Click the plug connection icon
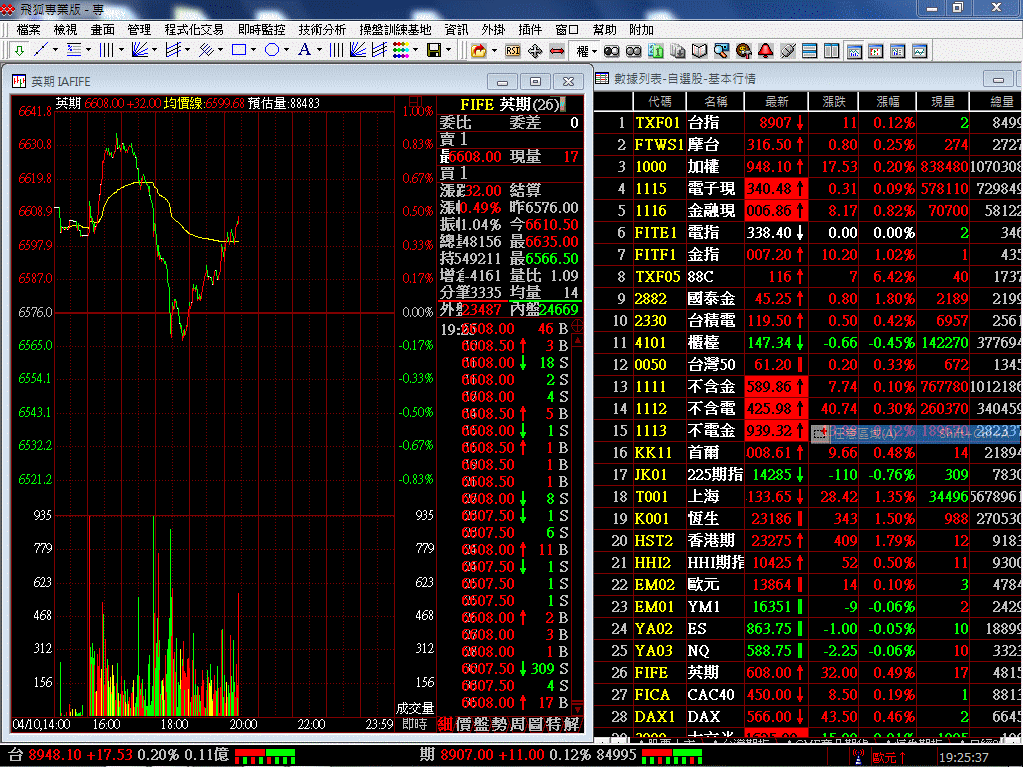The width and height of the screenshot is (1023, 767). [x=787, y=50]
